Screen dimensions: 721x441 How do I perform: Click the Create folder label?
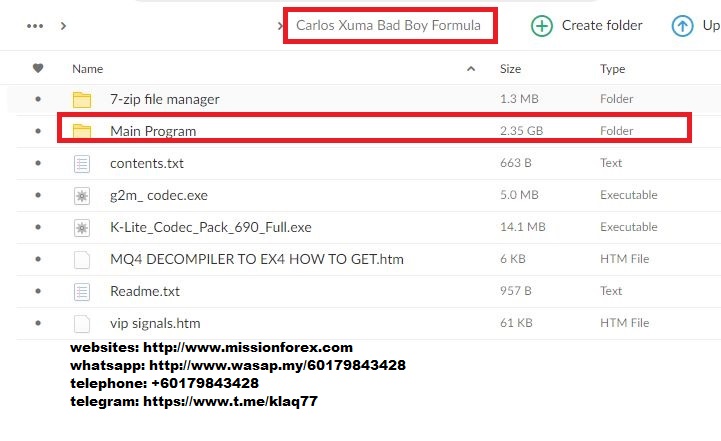[602, 25]
